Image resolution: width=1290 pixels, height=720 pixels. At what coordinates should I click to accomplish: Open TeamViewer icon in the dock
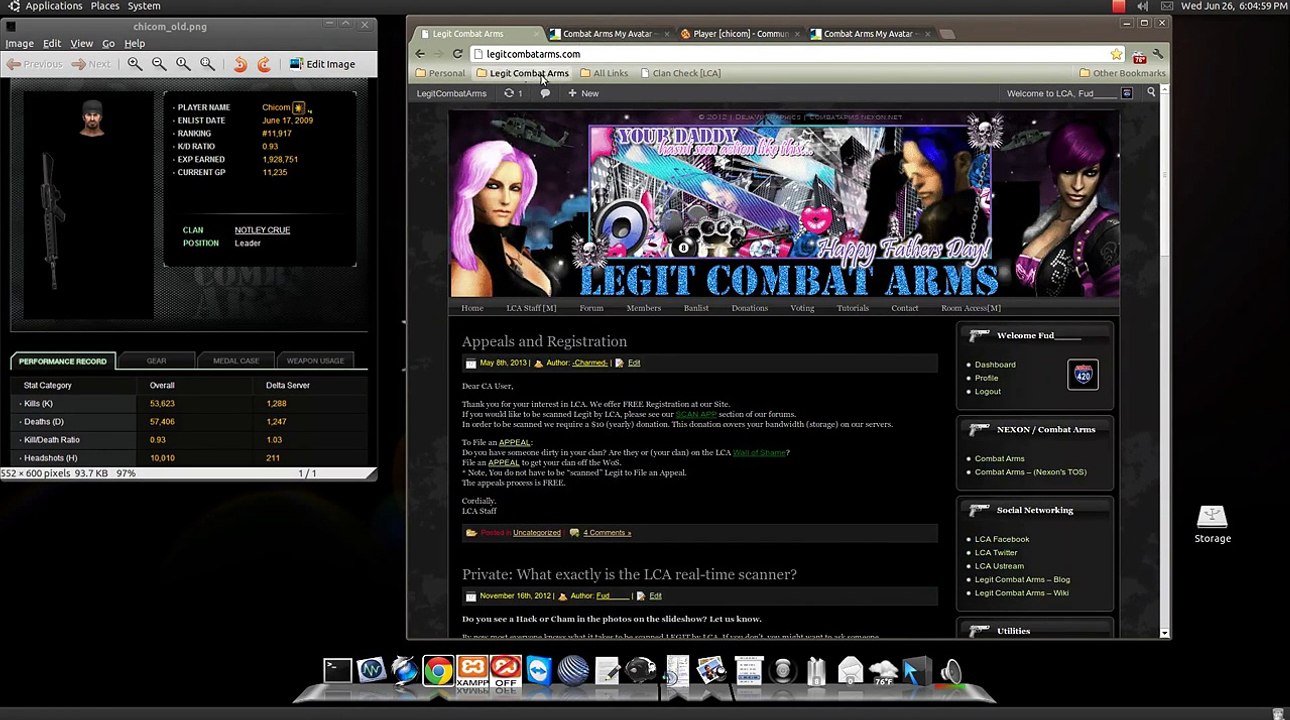(539, 671)
